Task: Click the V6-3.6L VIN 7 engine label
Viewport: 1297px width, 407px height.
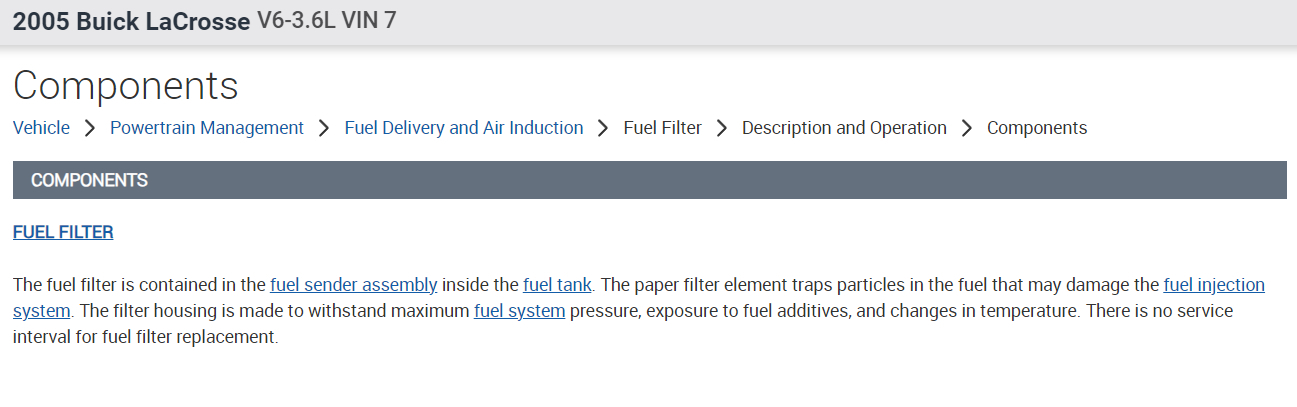Action: pyautogui.click(x=327, y=21)
